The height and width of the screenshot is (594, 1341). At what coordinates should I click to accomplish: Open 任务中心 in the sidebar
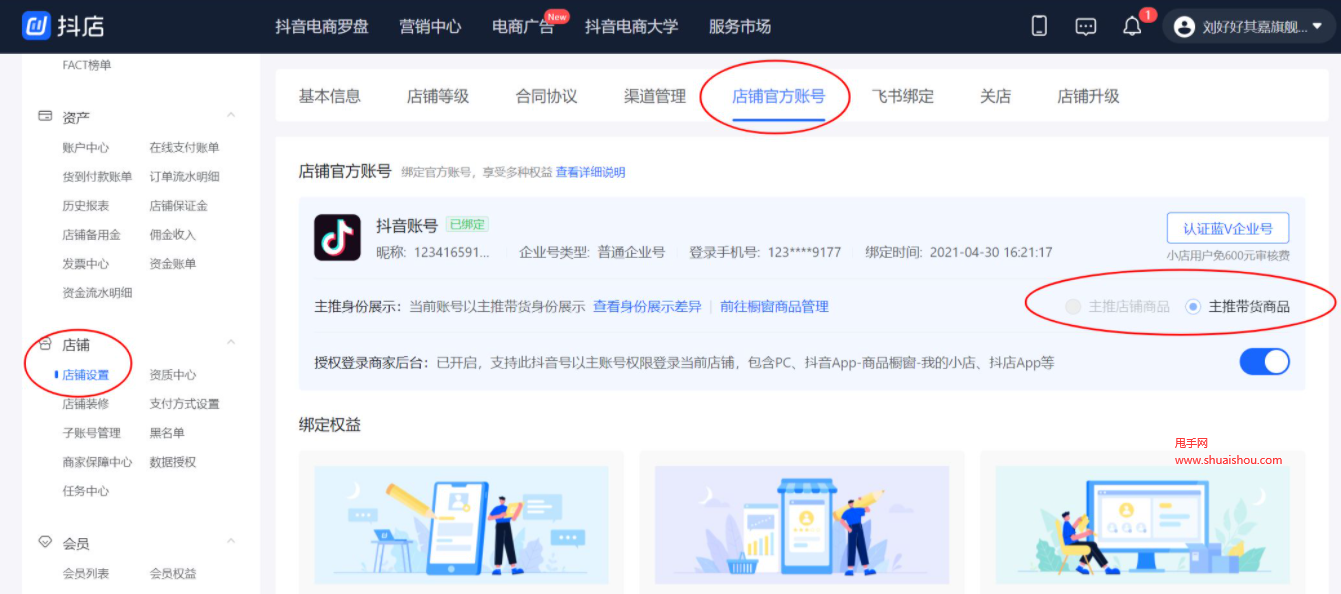click(85, 491)
